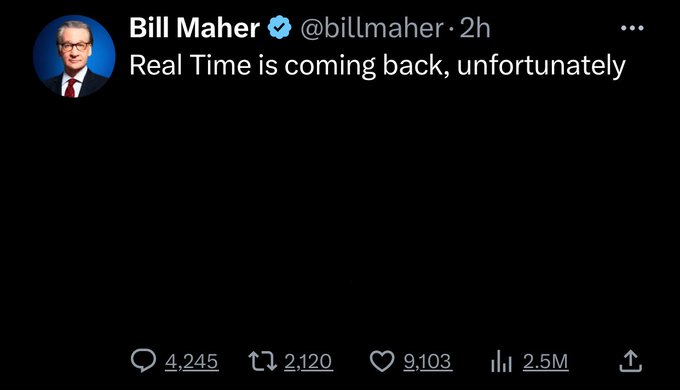Open the view analytics bar chart icon
The image size is (680, 390).
click(501, 361)
